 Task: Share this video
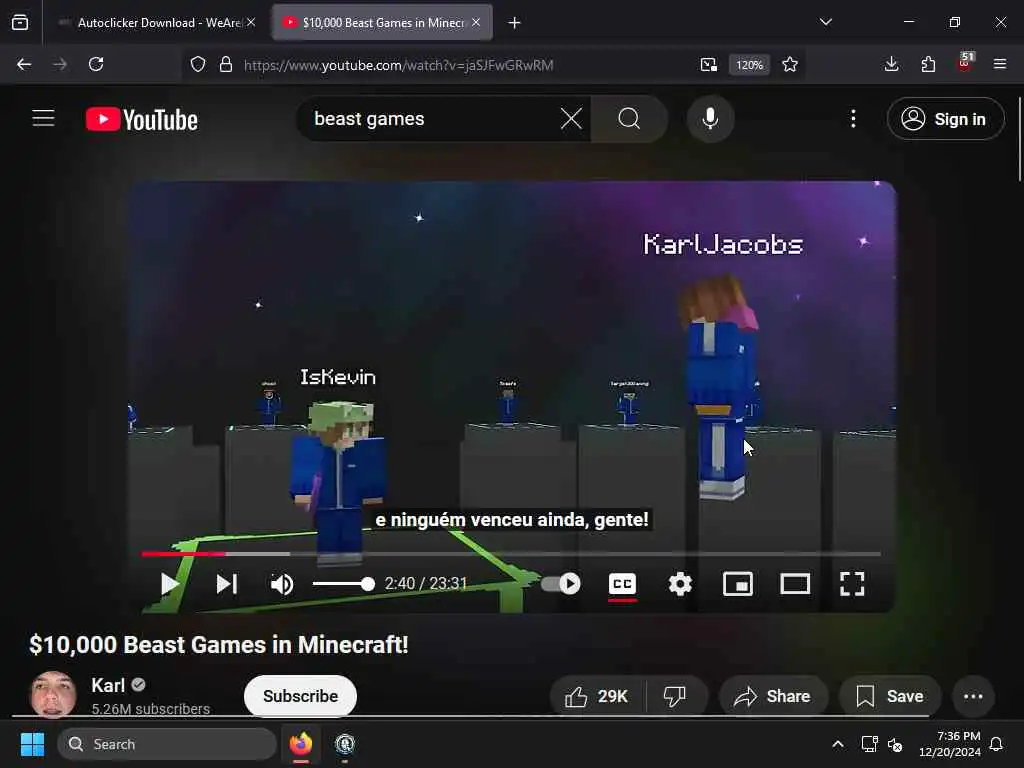point(773,697)
